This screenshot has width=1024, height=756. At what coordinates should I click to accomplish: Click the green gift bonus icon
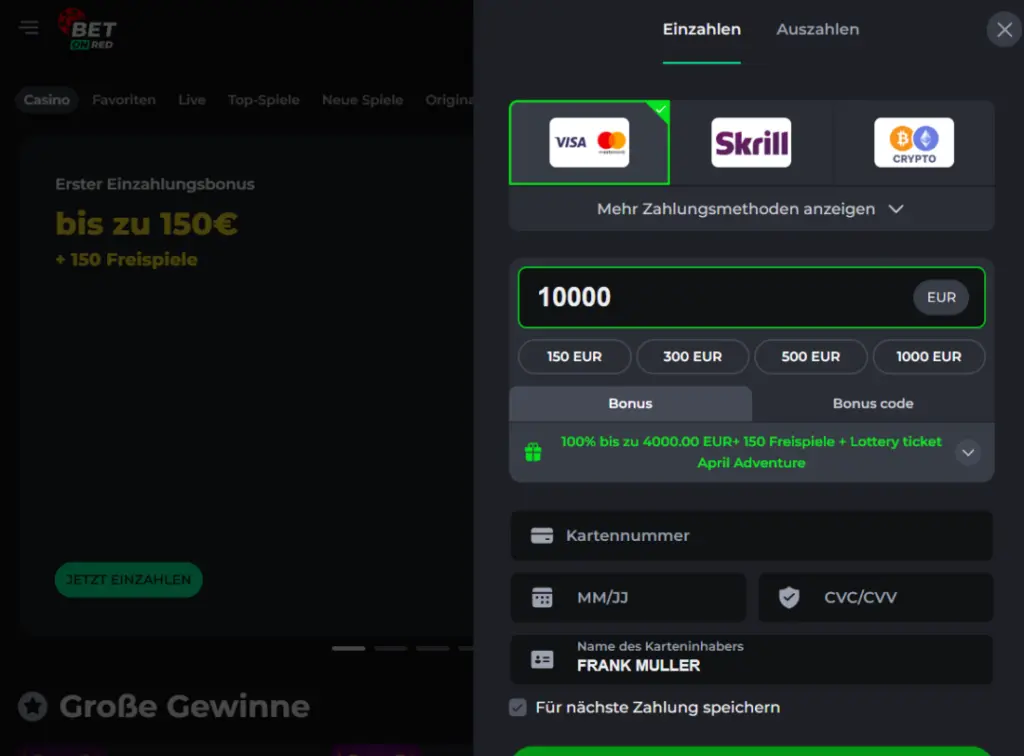pos(533,452)
